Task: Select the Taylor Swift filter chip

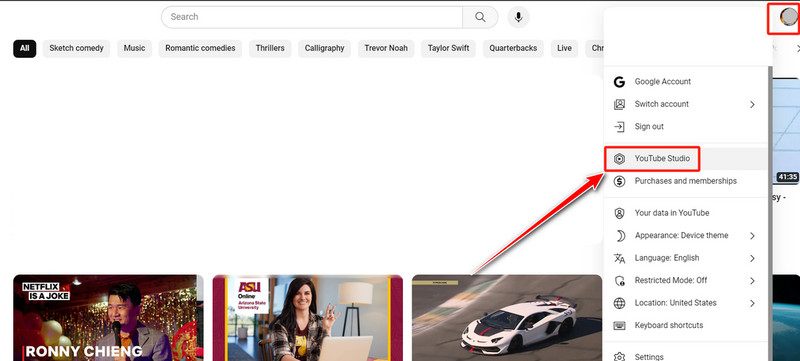Action: (448, 48)
